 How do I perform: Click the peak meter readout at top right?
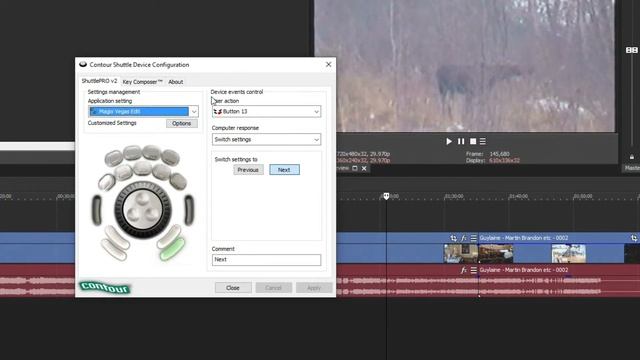pos(631,50)
